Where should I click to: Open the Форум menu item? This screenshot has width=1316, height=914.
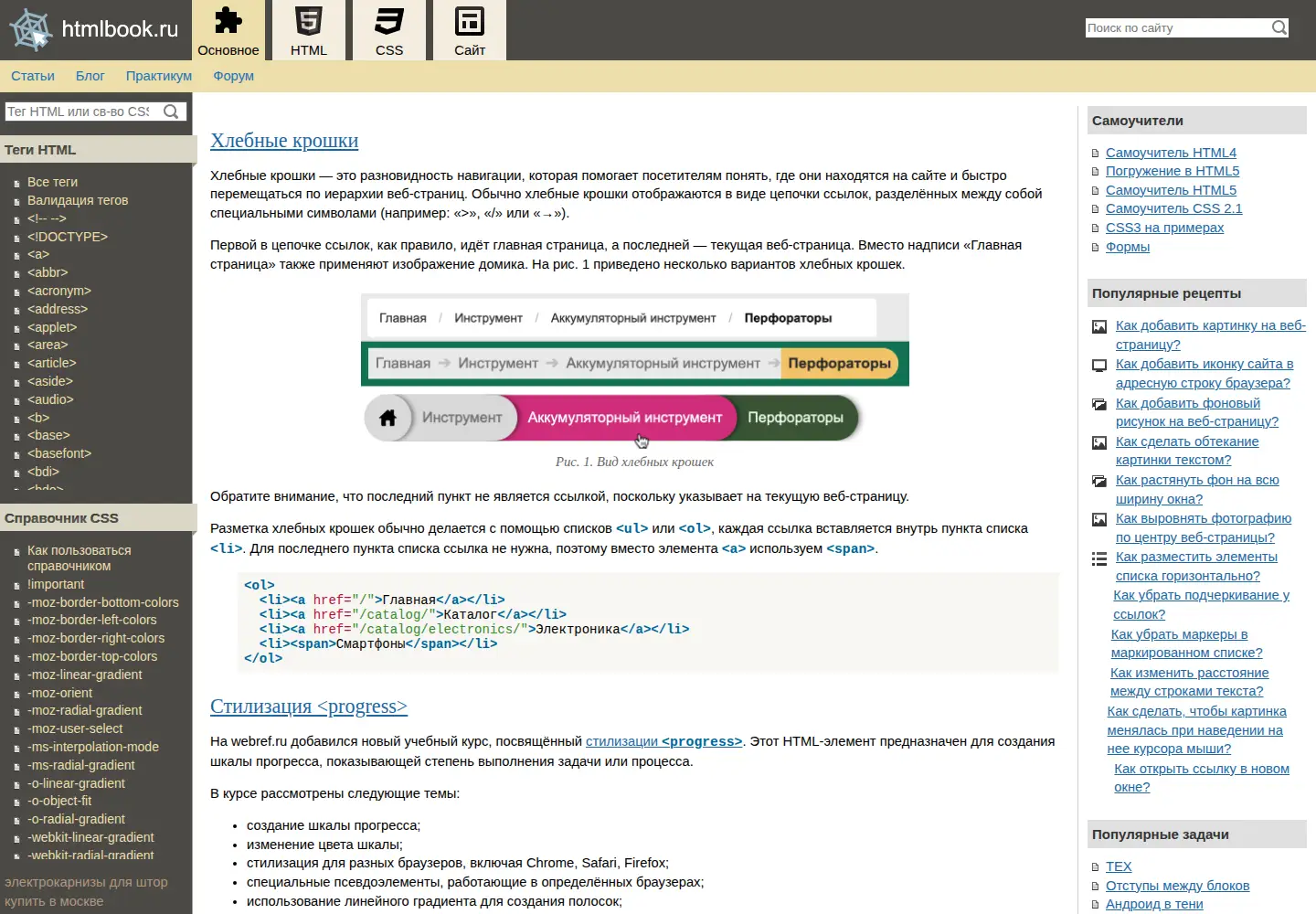[x=234, y=76]
